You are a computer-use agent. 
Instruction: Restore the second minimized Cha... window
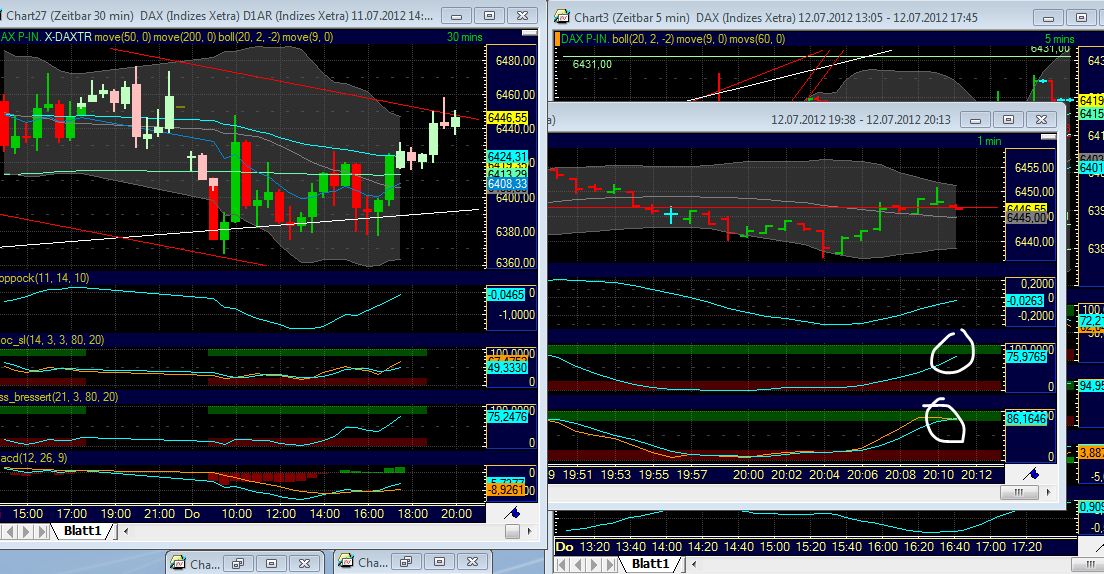406,561
